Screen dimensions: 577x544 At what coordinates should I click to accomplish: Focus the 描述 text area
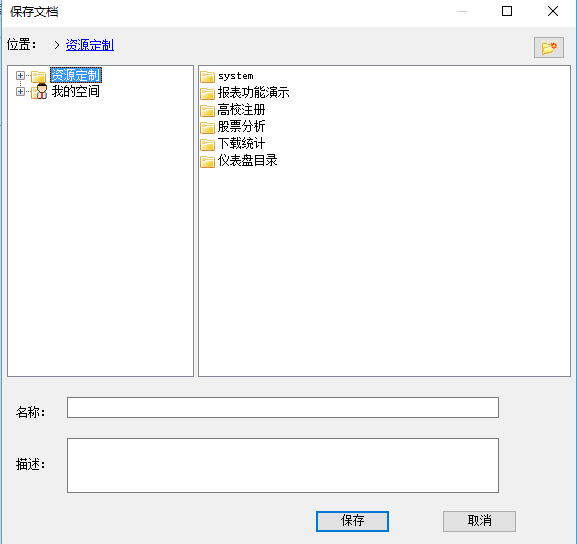283,465
